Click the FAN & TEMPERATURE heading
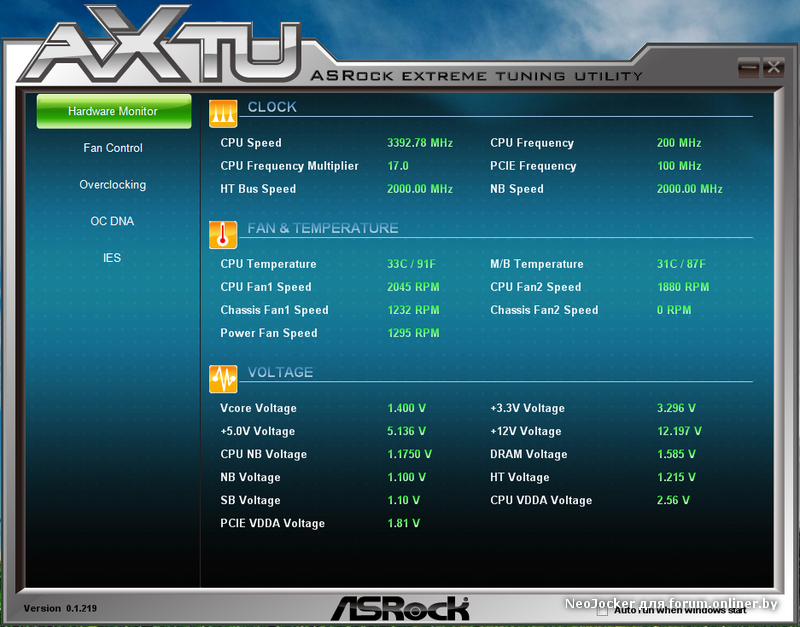The image size is (800, 627). (322, 228)
